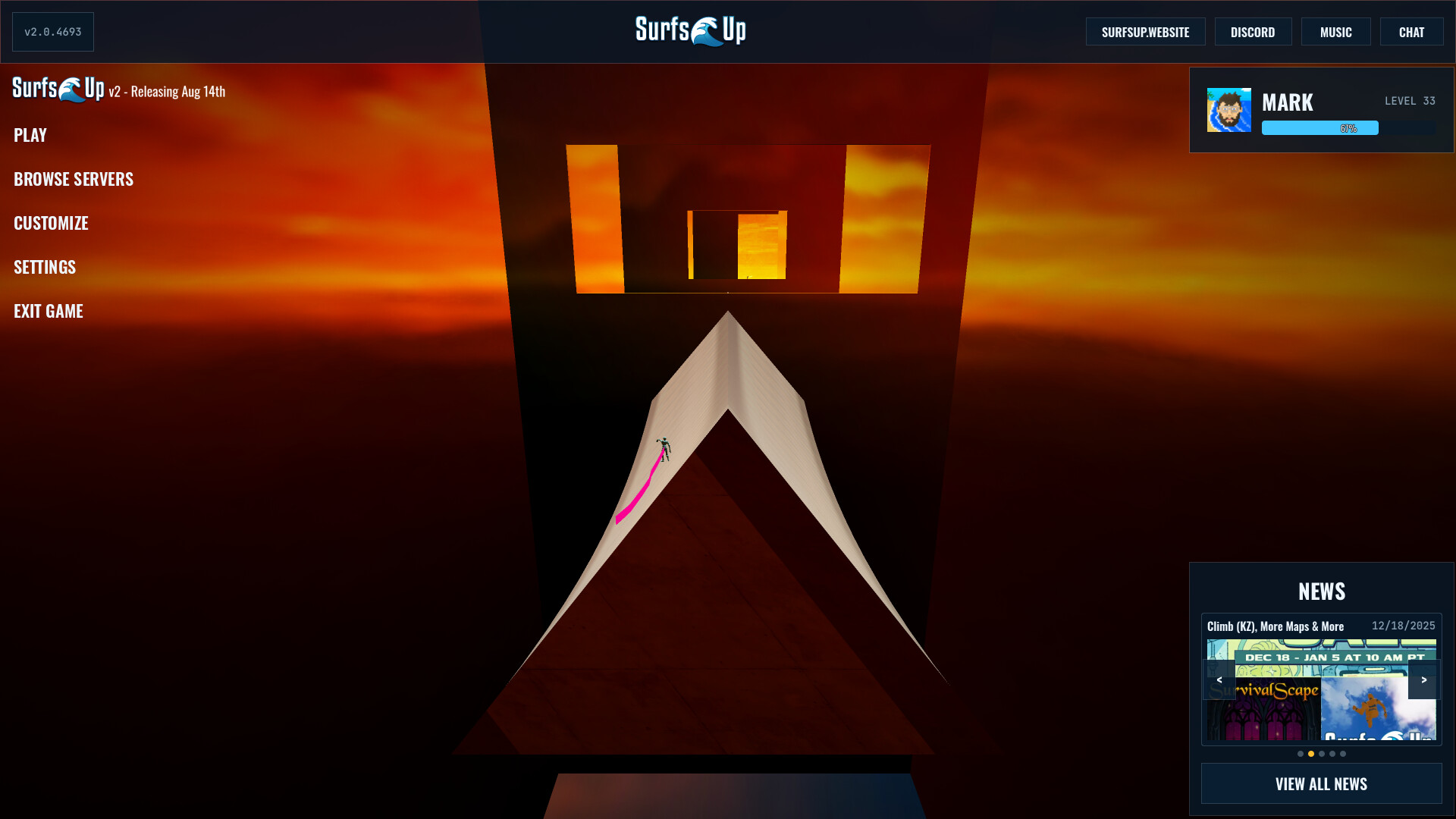Click the 67% level progress bar

pyautogui.click(x=1348, y=128)
